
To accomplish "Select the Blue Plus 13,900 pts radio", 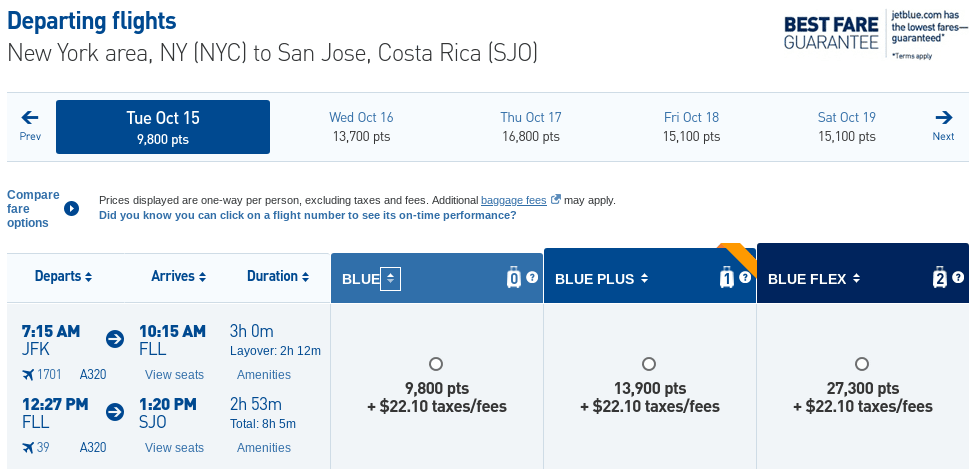I will pos(649,364).
